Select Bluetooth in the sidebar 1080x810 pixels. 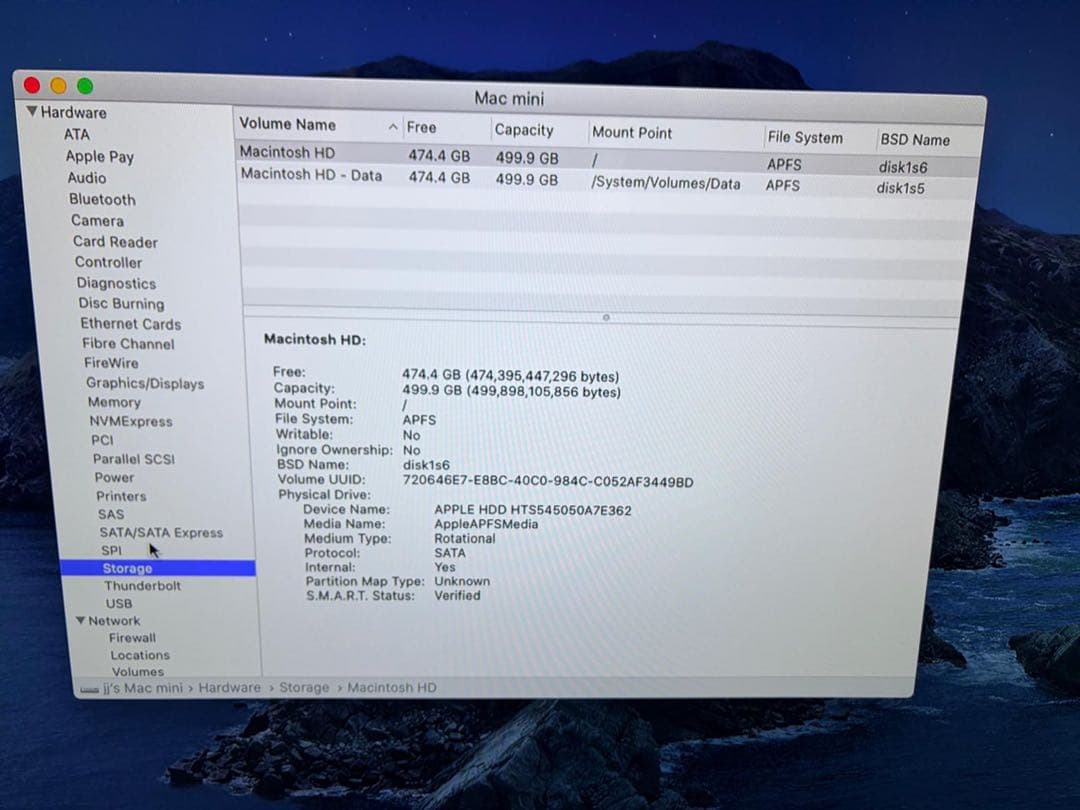(102, 199)
